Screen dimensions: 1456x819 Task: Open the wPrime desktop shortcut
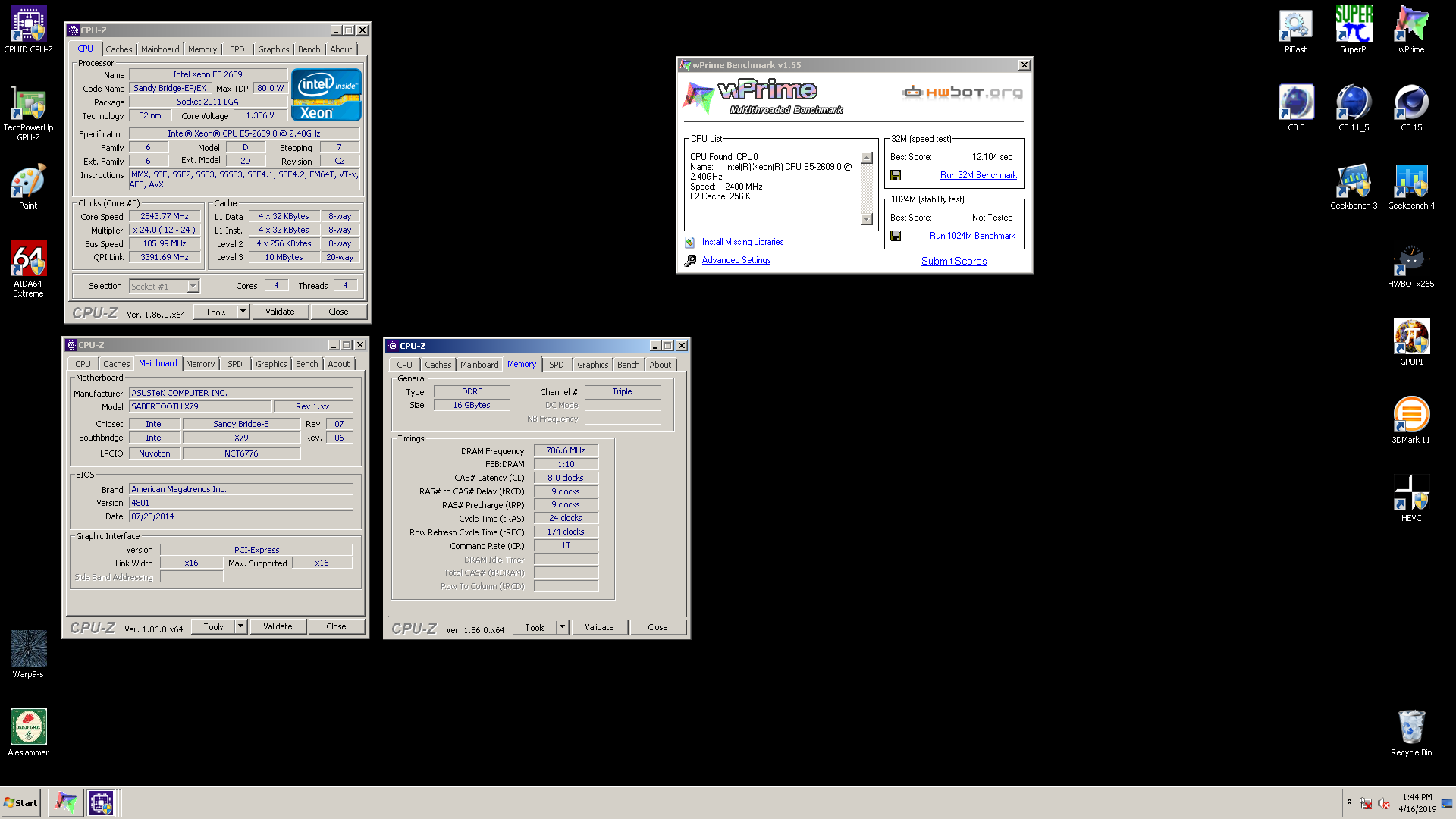(x=1411, y=30)
